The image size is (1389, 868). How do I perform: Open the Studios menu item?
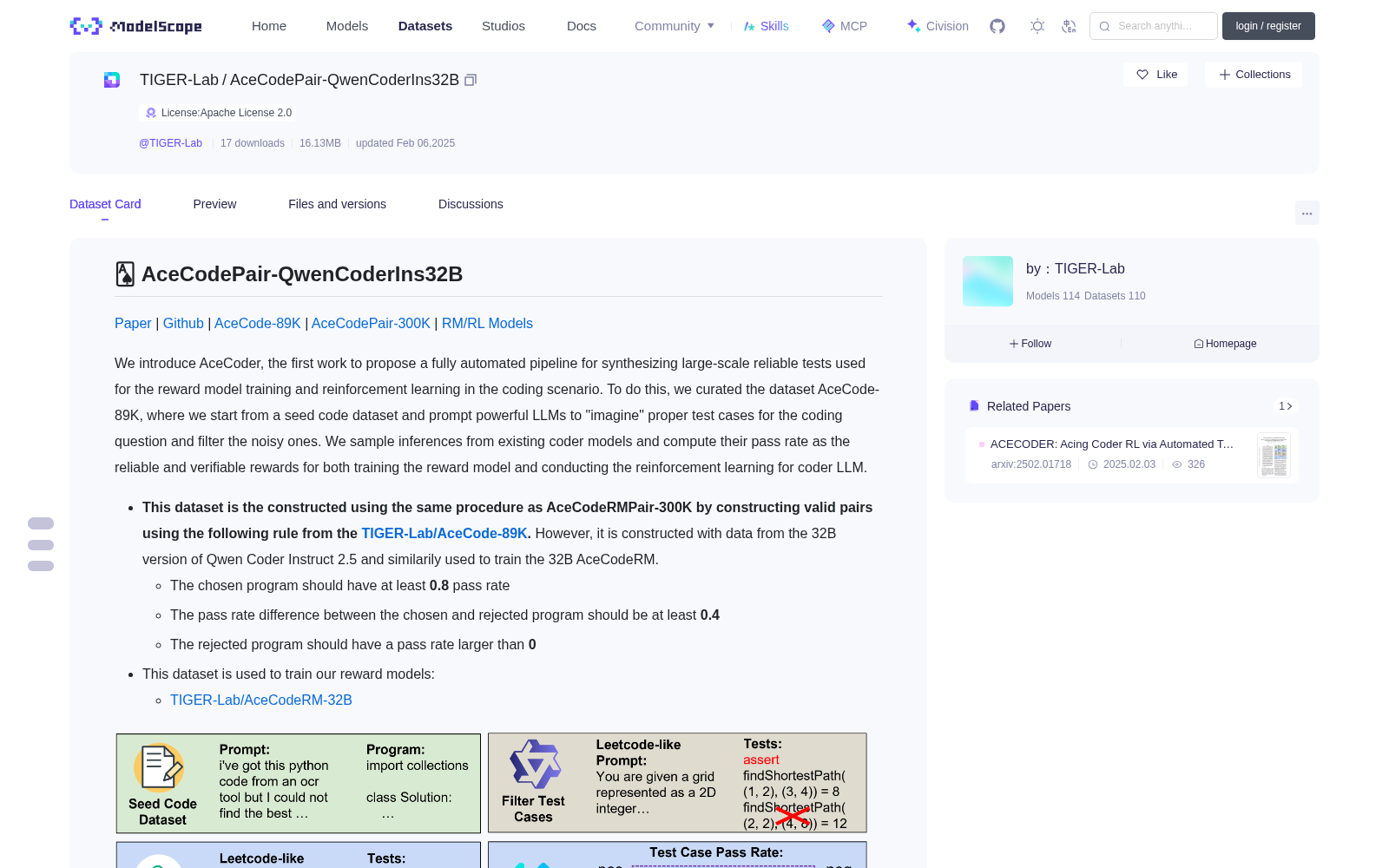(x=504, y=26)
